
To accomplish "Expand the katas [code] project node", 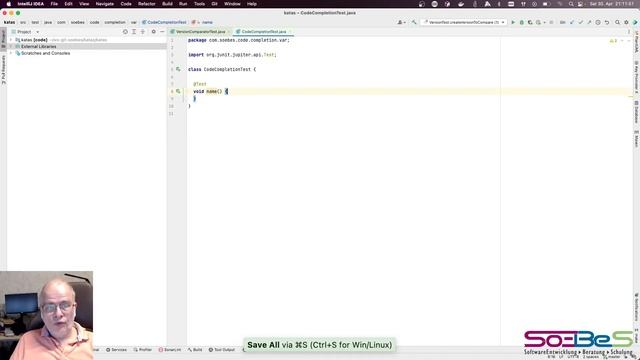I will tap(11, 40).
